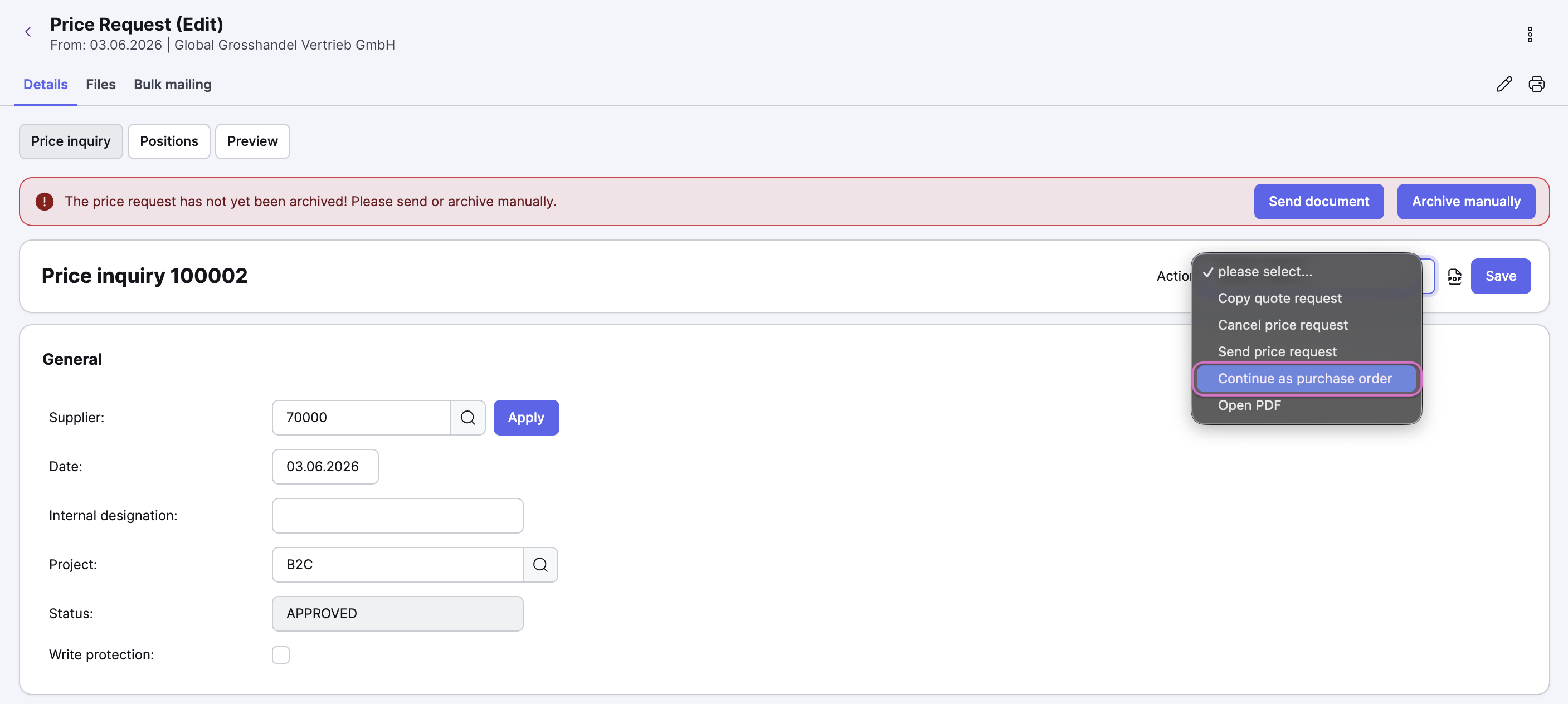Open the PDF document icon

coord(1454,276)
